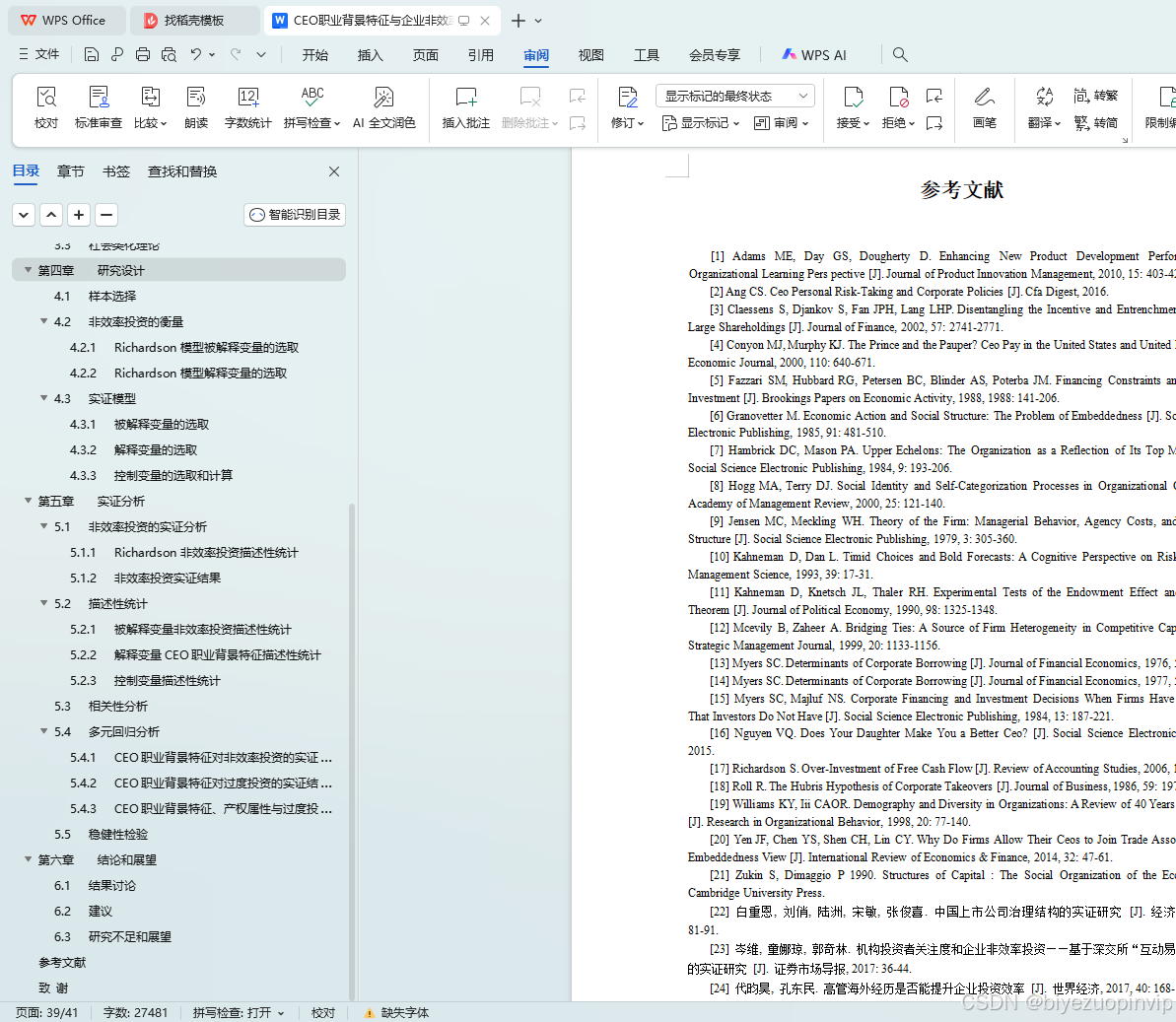The width and height of the screenshot is (1176, 1022).
Task: Click the undo arrow
Action: (x=196, y=54)
